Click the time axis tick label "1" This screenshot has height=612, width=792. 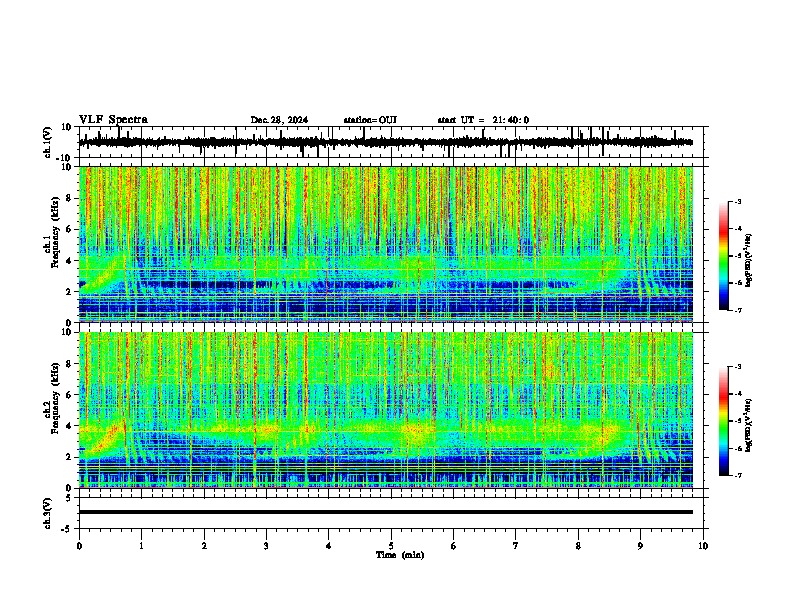(x=141, y=546)
